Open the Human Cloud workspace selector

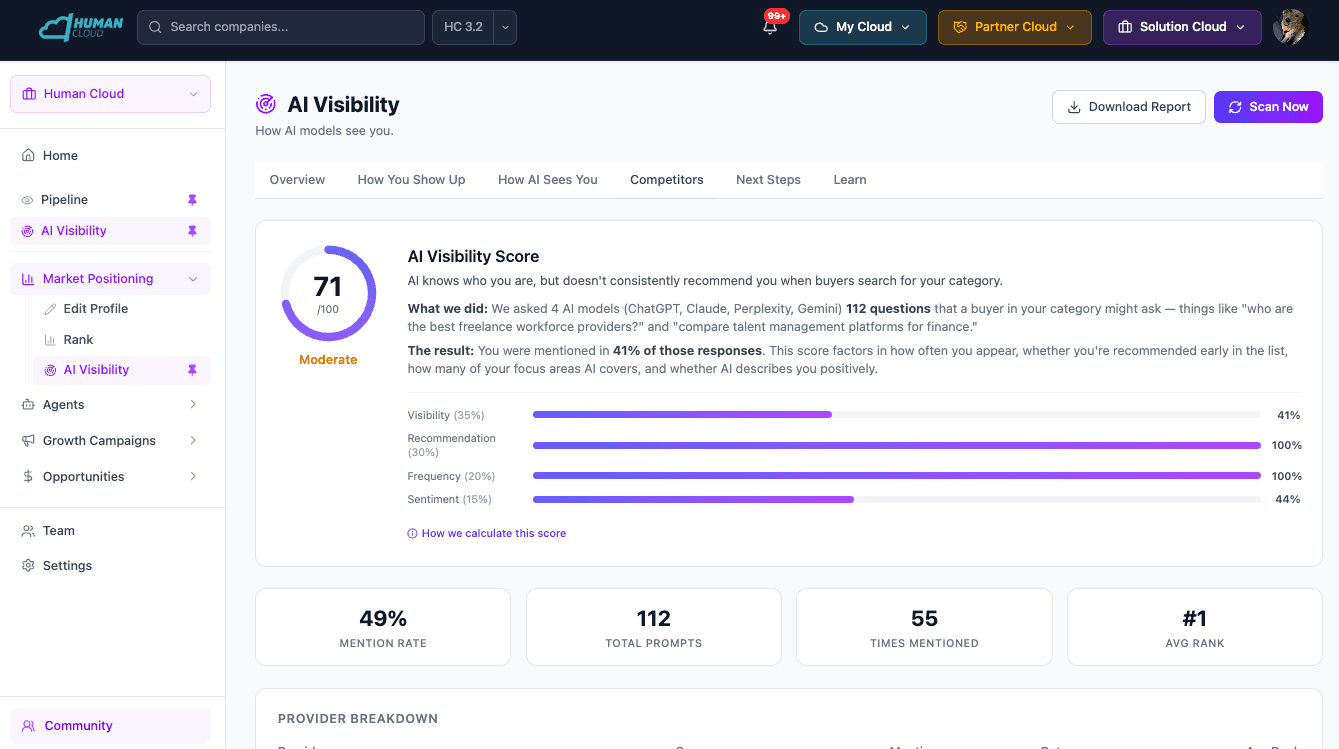(110, 94)
